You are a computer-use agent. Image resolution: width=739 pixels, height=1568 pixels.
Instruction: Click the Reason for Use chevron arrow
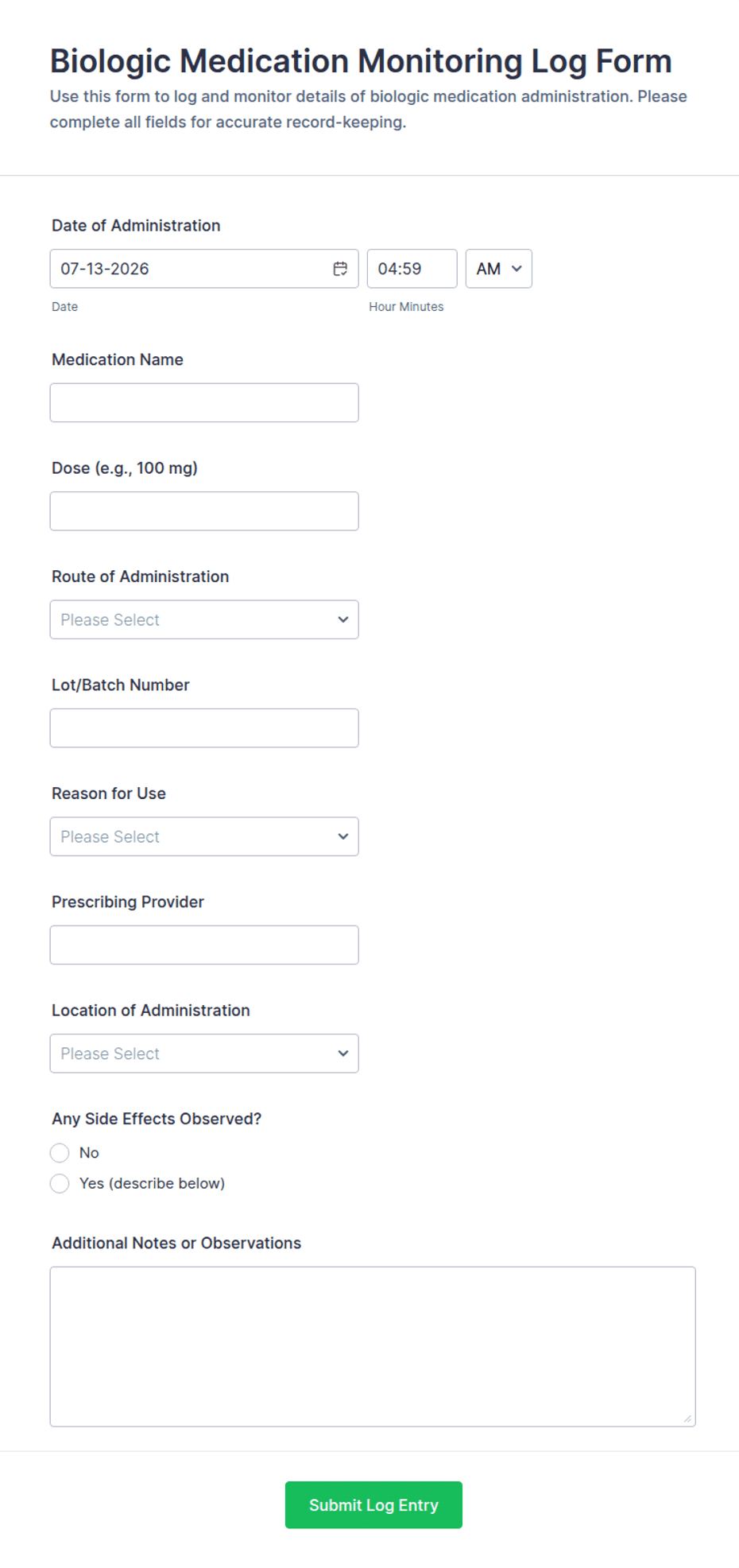[x=343, y=836]
